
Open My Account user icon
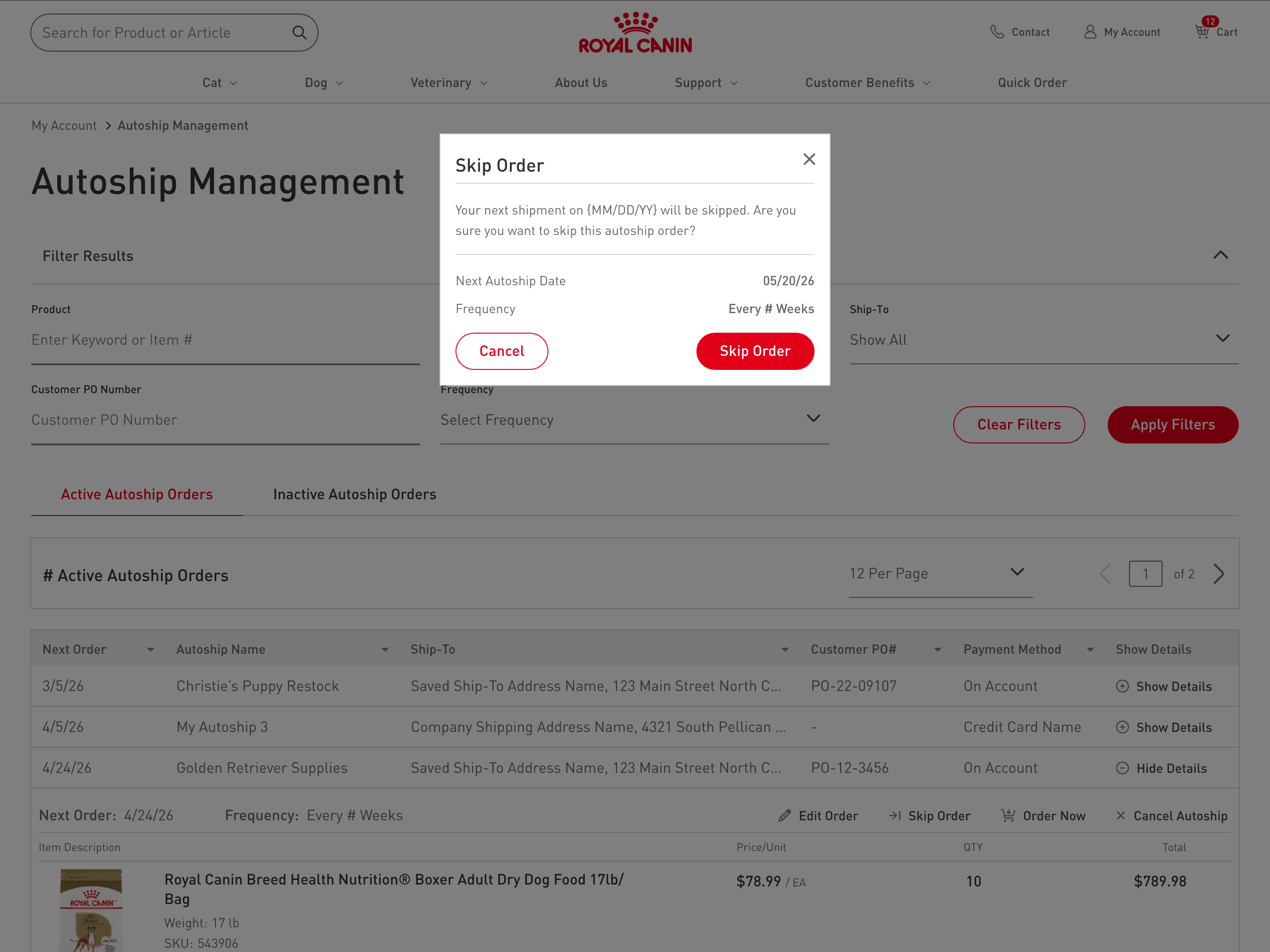(1090, 32)
